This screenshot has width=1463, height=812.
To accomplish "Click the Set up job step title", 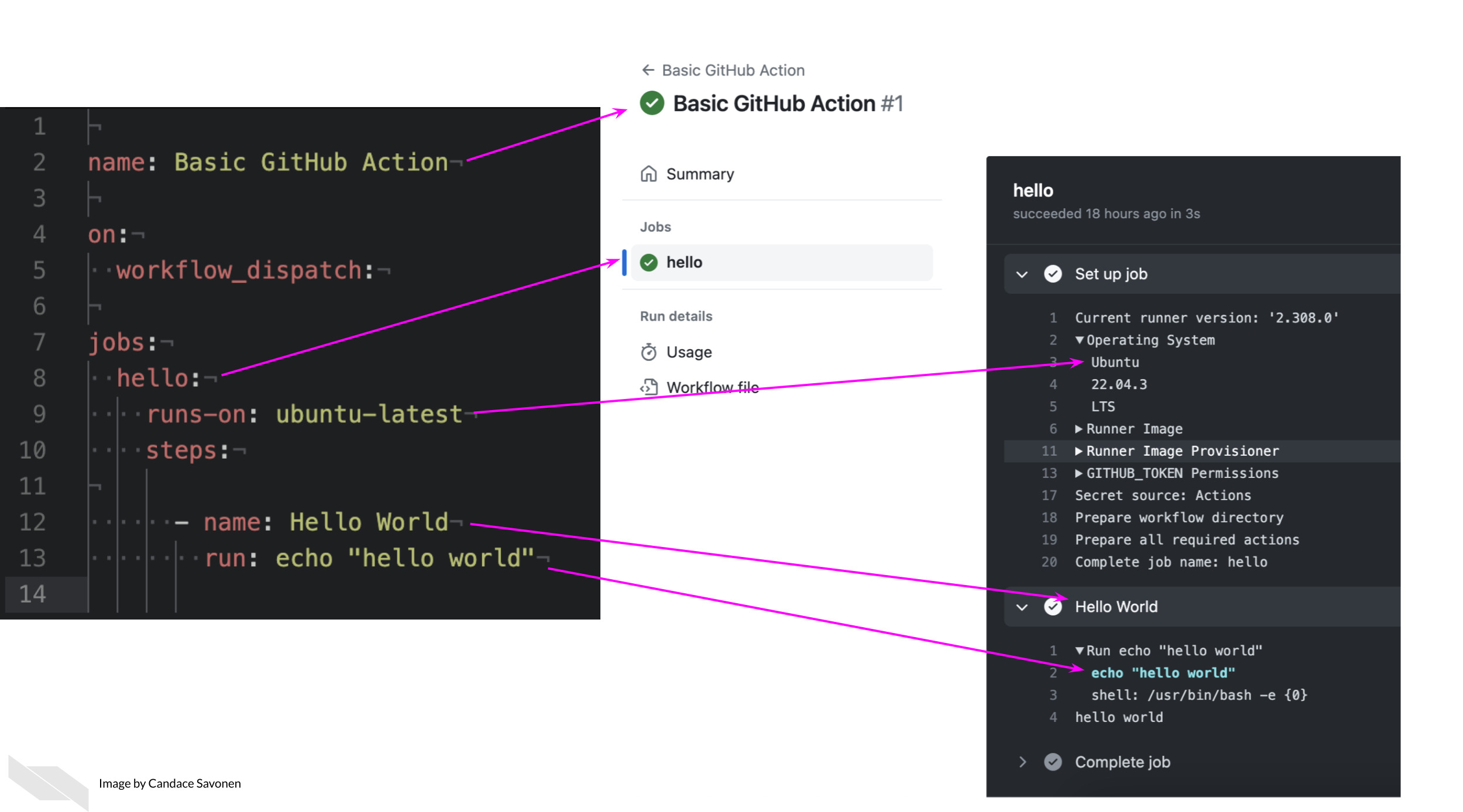I will click(1111, 274).
